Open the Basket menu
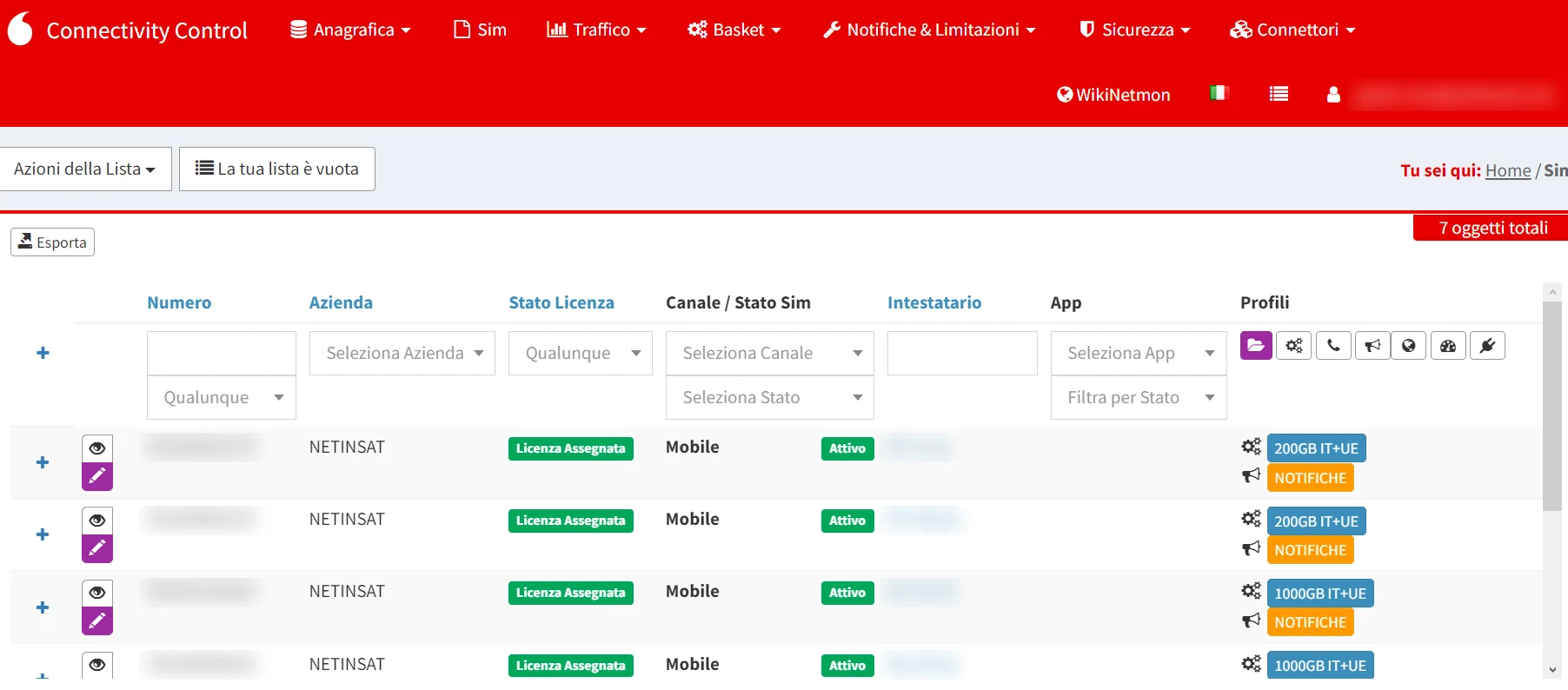This screenshot has width=1568, height=690. [734, 30]
